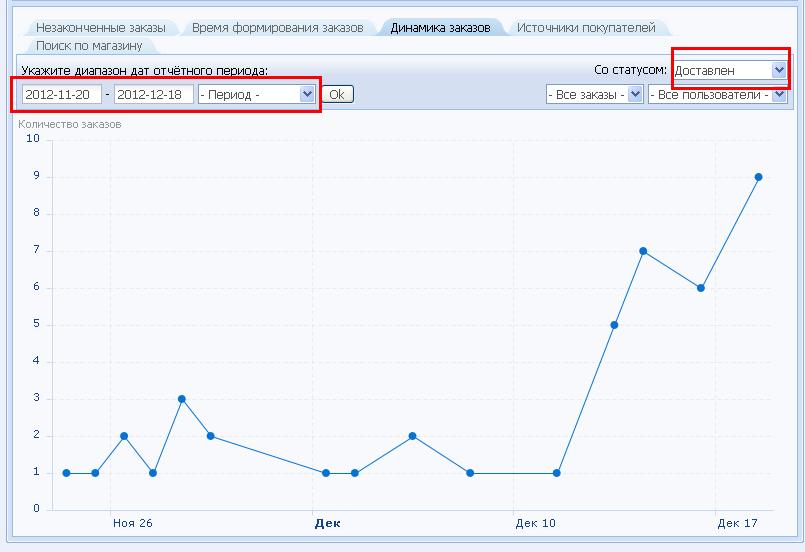Switch to Время формирования заказов tab
805x552 pixels.
[277, 28]
